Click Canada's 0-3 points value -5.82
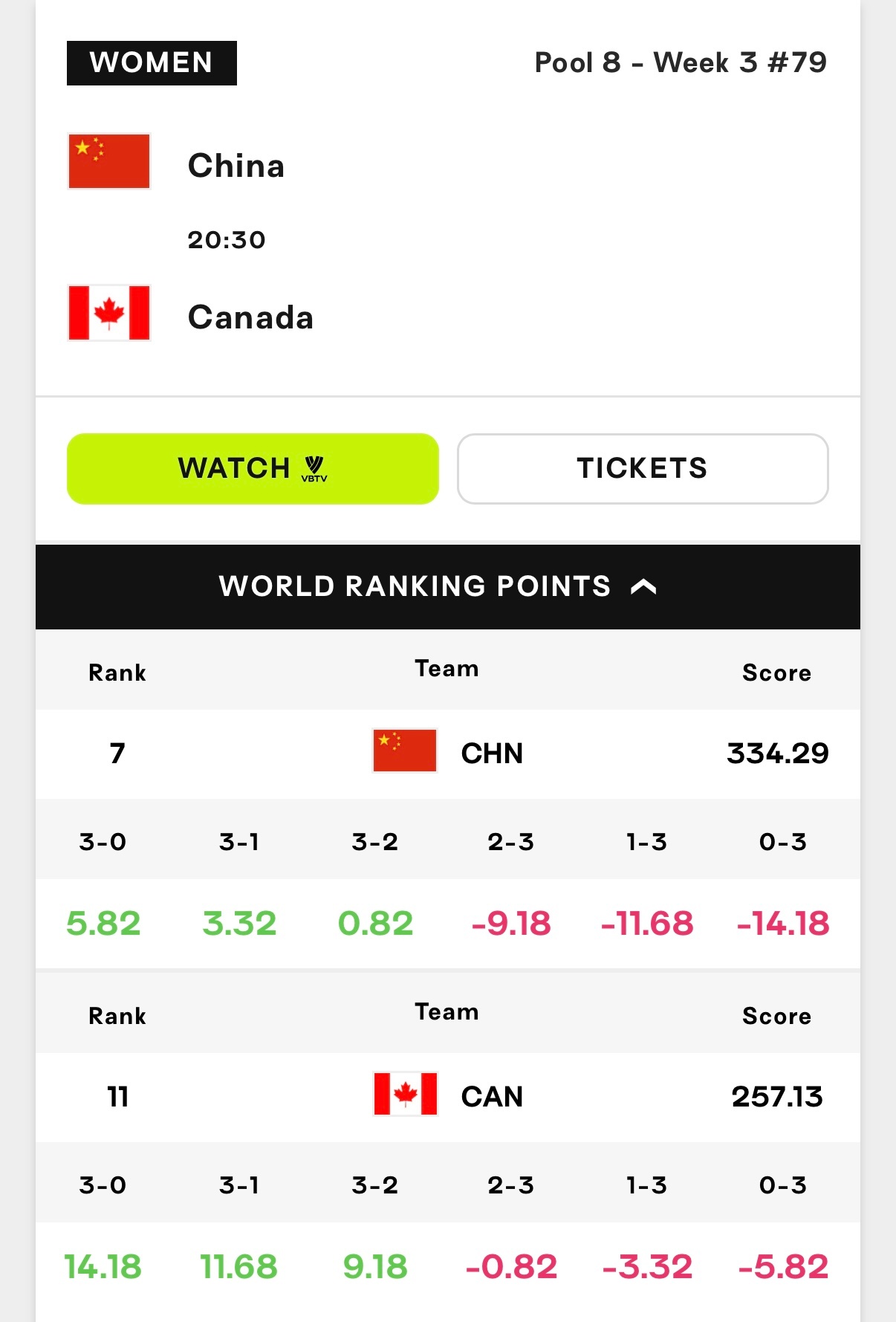 coord(783,1267)
